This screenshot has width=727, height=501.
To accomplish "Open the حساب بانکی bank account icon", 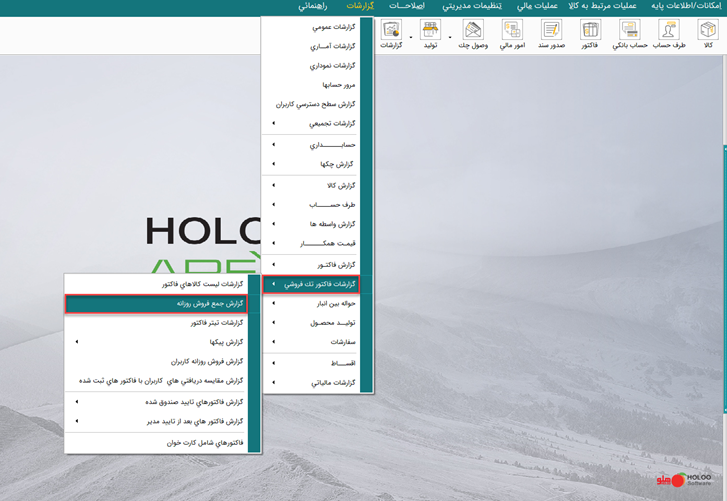I will 630,34.
